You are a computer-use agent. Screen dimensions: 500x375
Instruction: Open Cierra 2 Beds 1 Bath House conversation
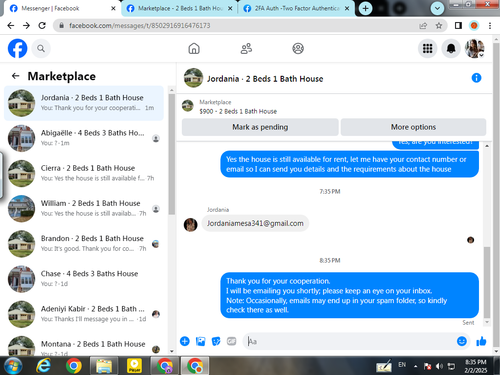(84, 173)
